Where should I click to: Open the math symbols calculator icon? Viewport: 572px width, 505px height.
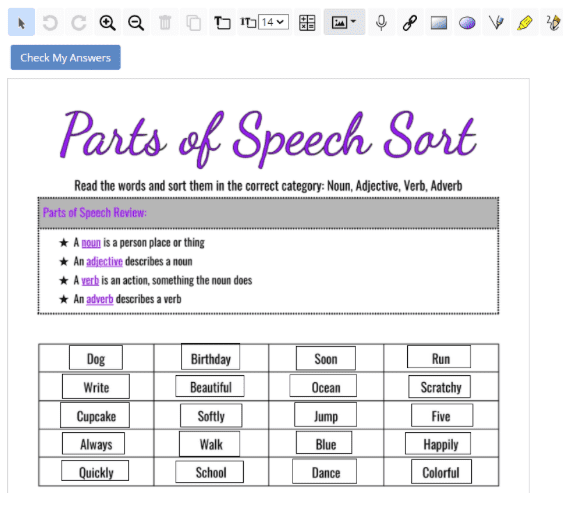coord(307,23)
